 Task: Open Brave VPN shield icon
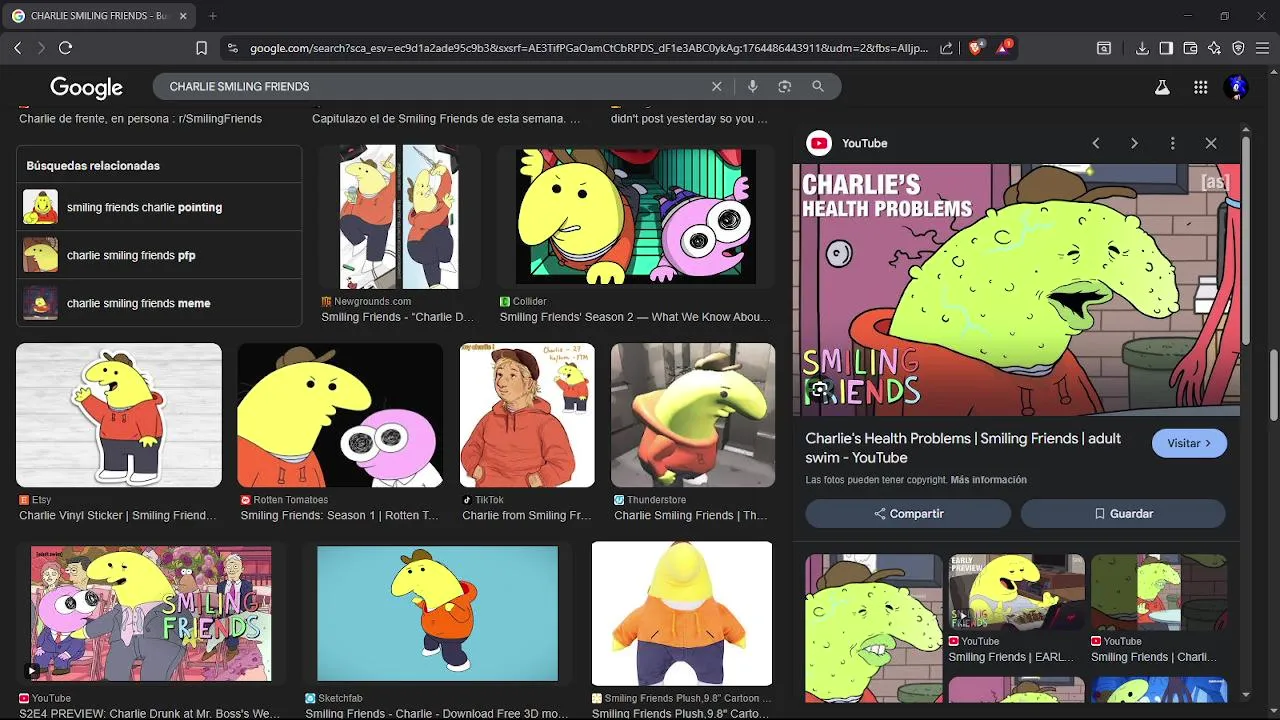[x=1238, y=48]
